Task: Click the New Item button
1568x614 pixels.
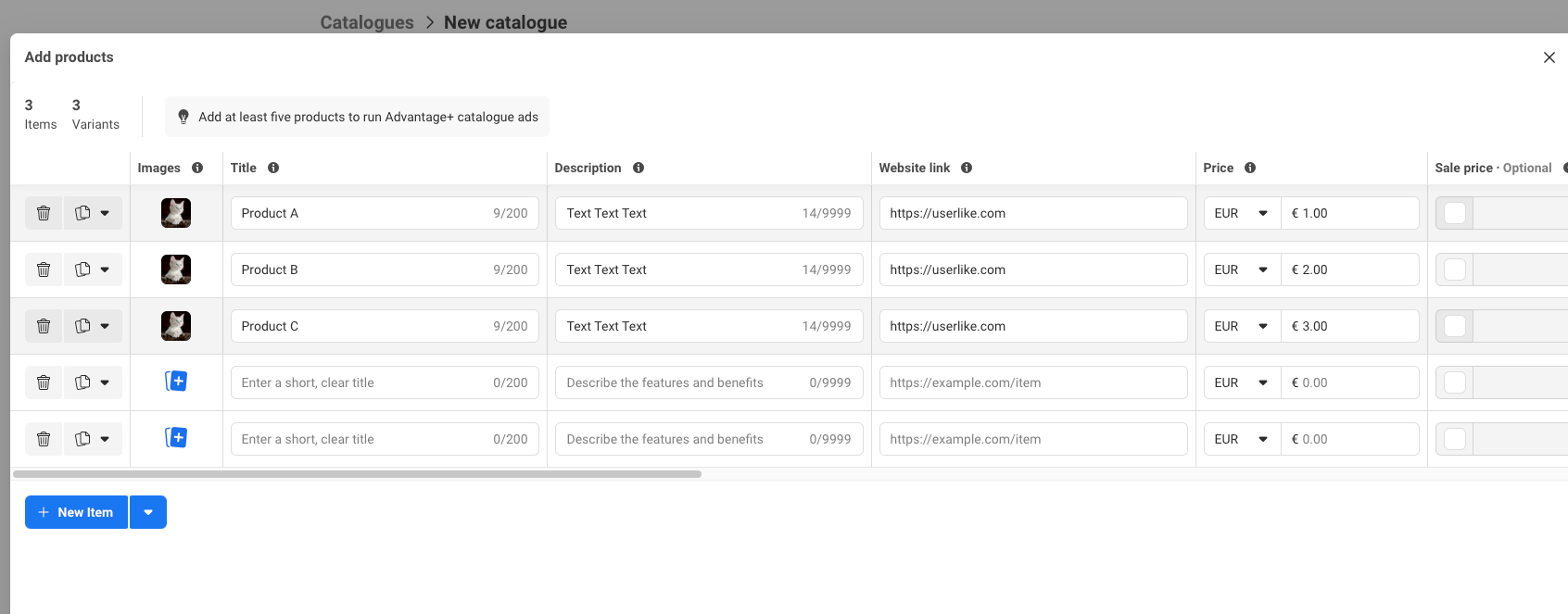Action: pos(76,512)
